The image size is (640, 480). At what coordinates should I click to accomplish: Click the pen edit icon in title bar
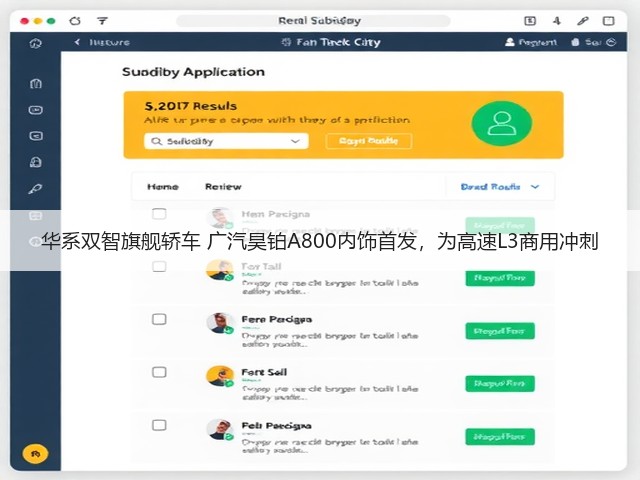click(583, 21)
